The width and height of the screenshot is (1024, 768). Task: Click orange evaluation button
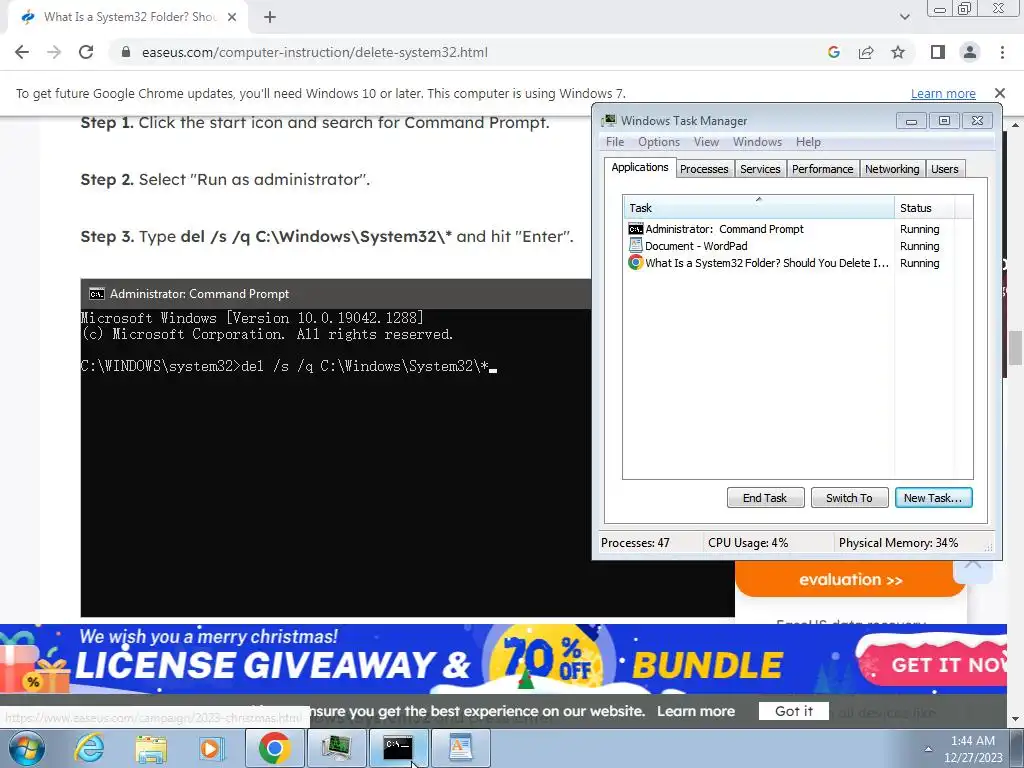click(850, 579)
